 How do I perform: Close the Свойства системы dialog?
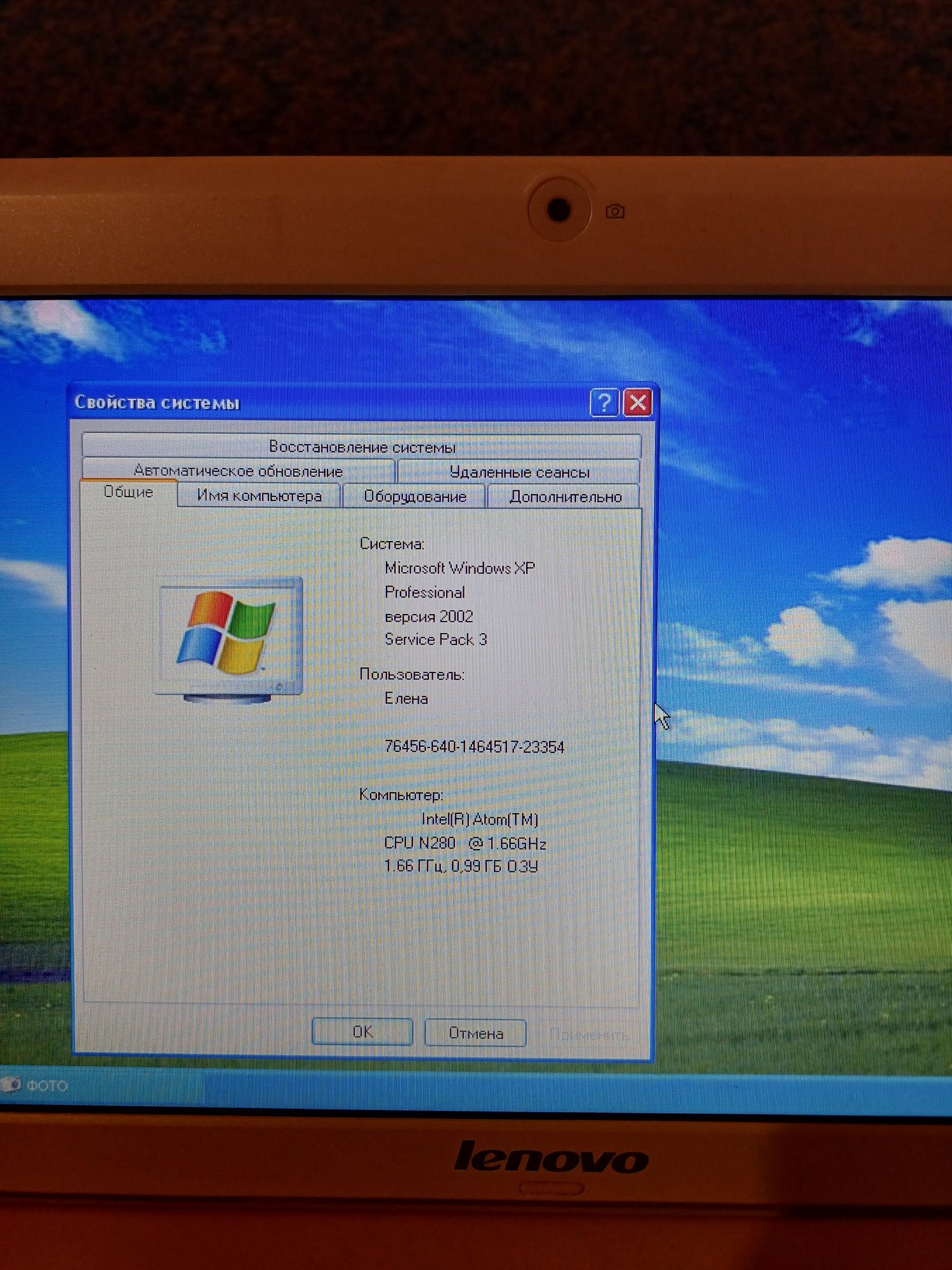click(638, 403)
